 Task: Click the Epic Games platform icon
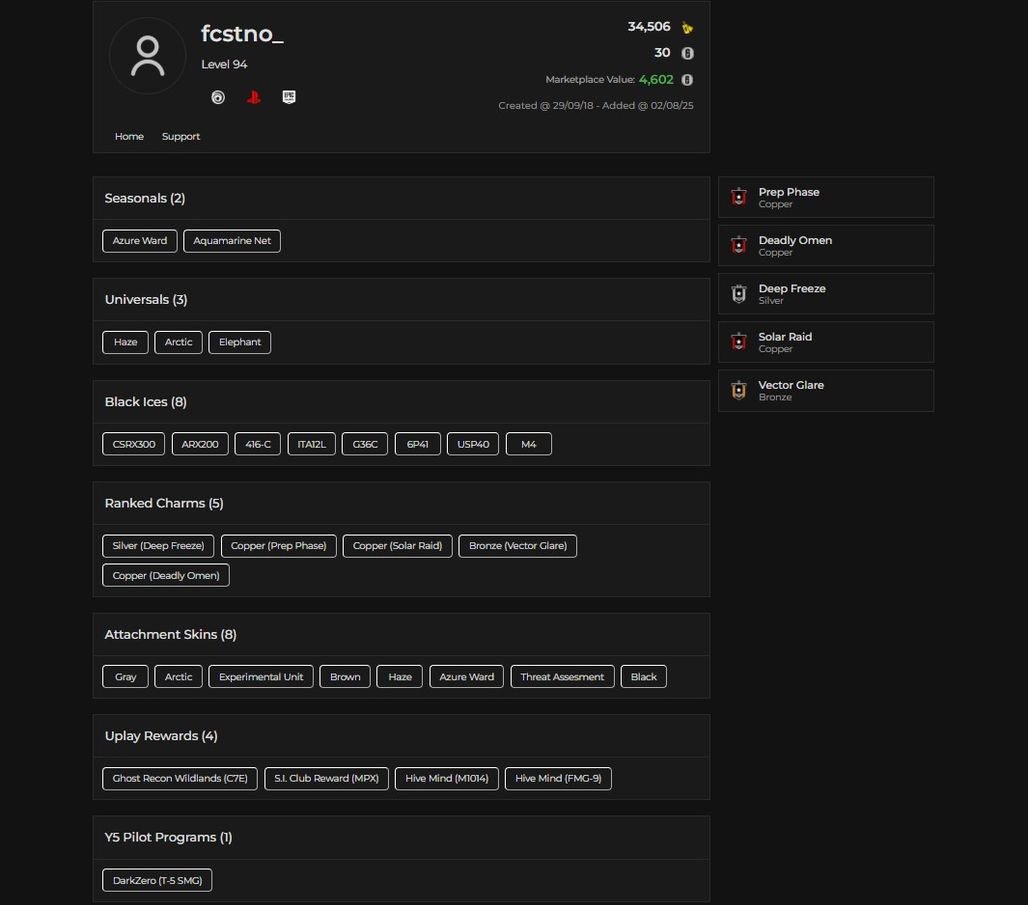point(289,97)
